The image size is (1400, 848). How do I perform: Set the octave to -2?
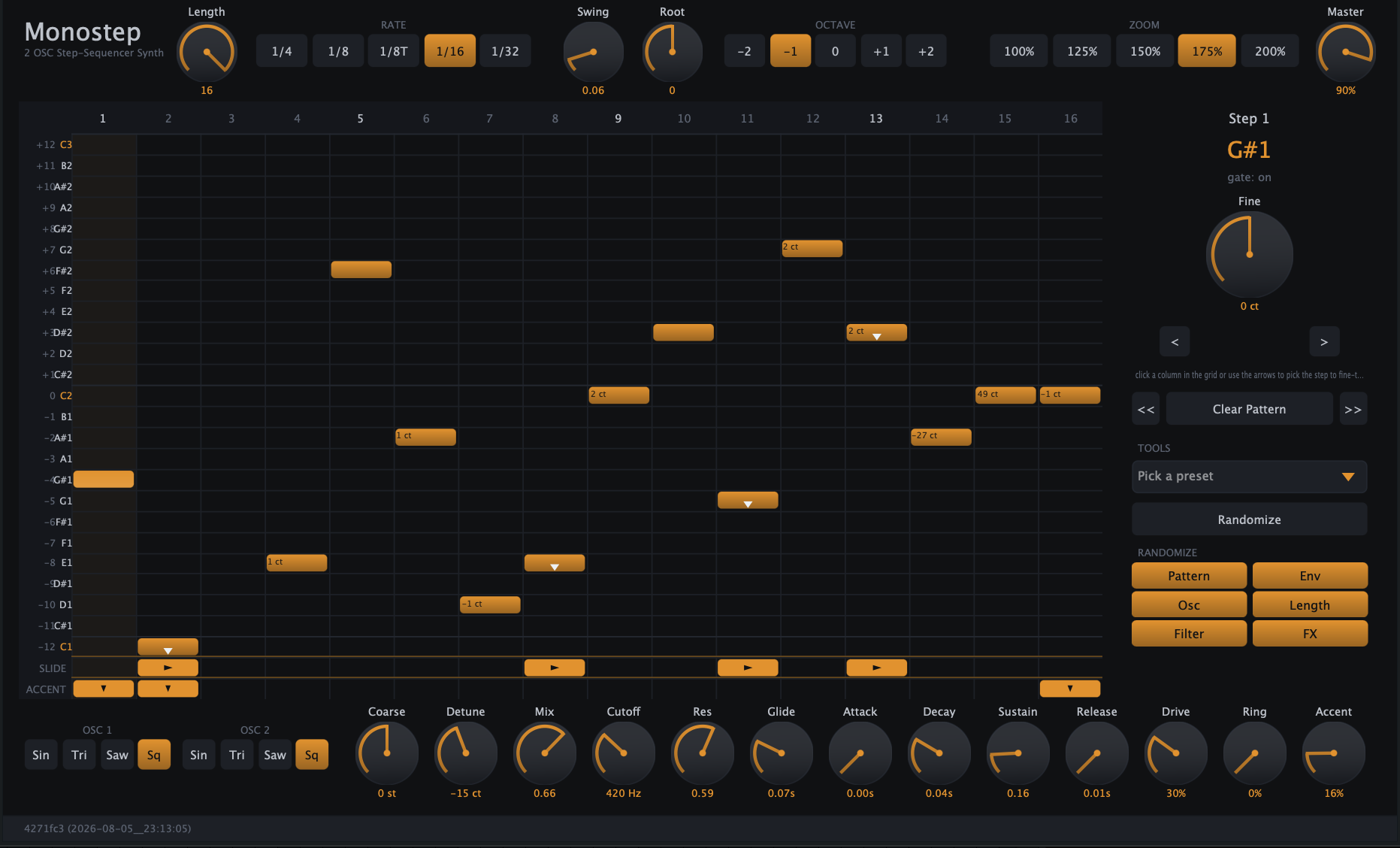745,51
